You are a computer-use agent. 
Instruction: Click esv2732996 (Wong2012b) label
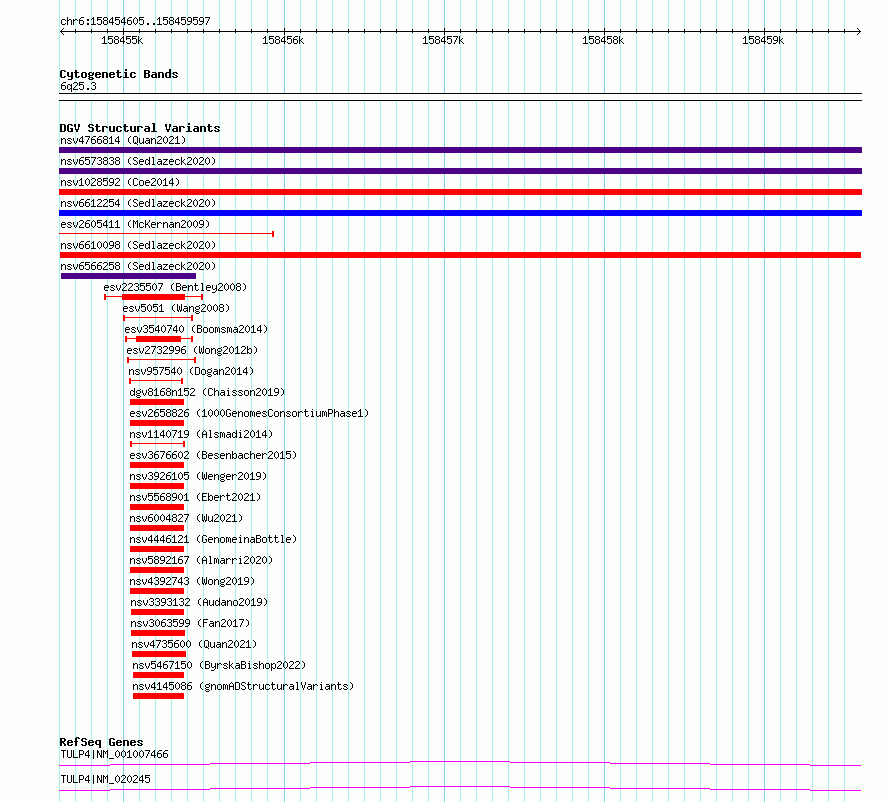click(192, 350)
